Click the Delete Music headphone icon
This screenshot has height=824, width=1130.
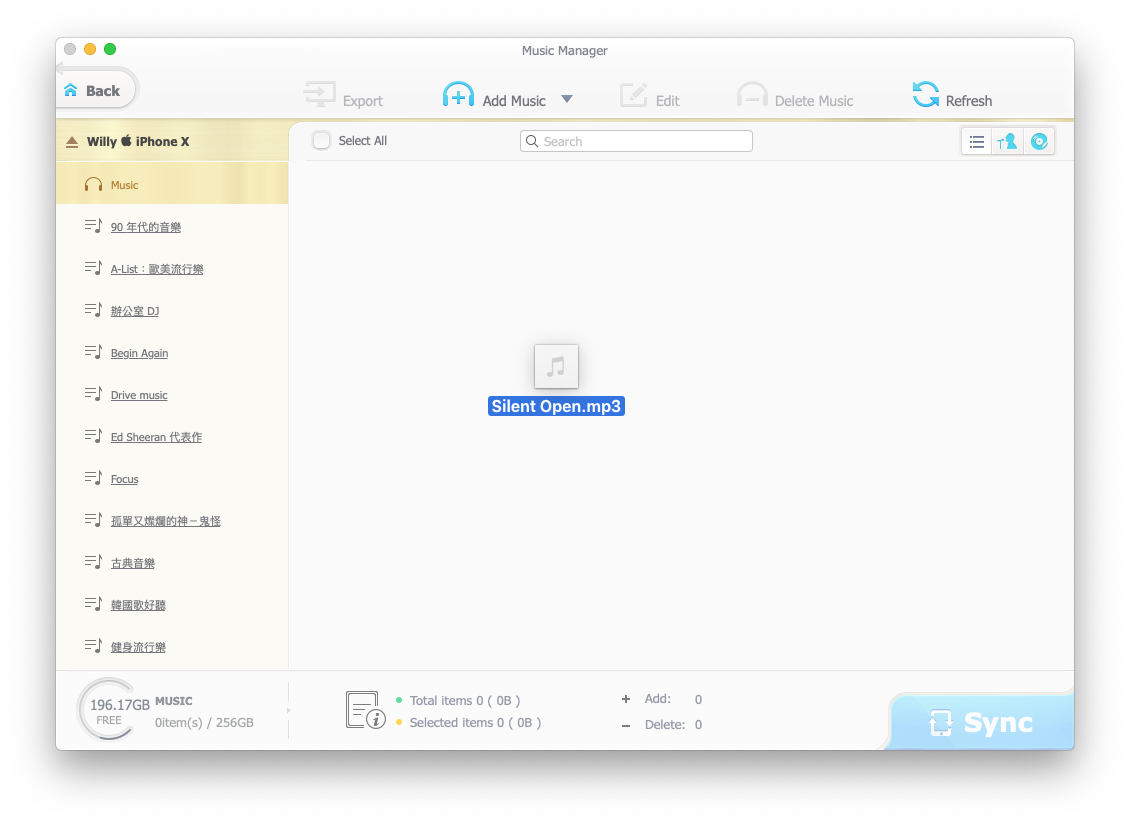coord(752,94)
